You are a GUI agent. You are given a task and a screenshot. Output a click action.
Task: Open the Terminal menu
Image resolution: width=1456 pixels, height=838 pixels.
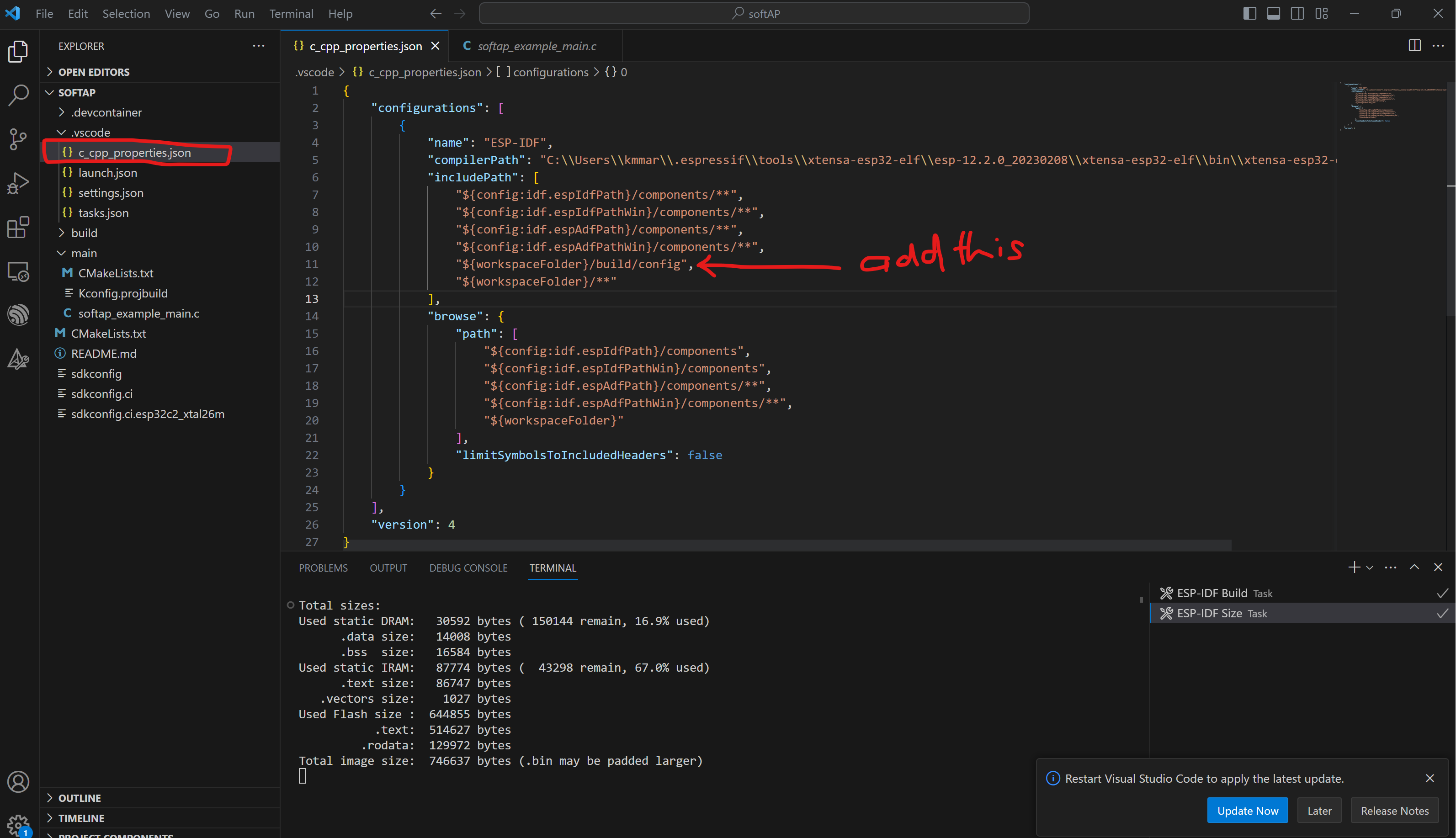pos(291,13)
